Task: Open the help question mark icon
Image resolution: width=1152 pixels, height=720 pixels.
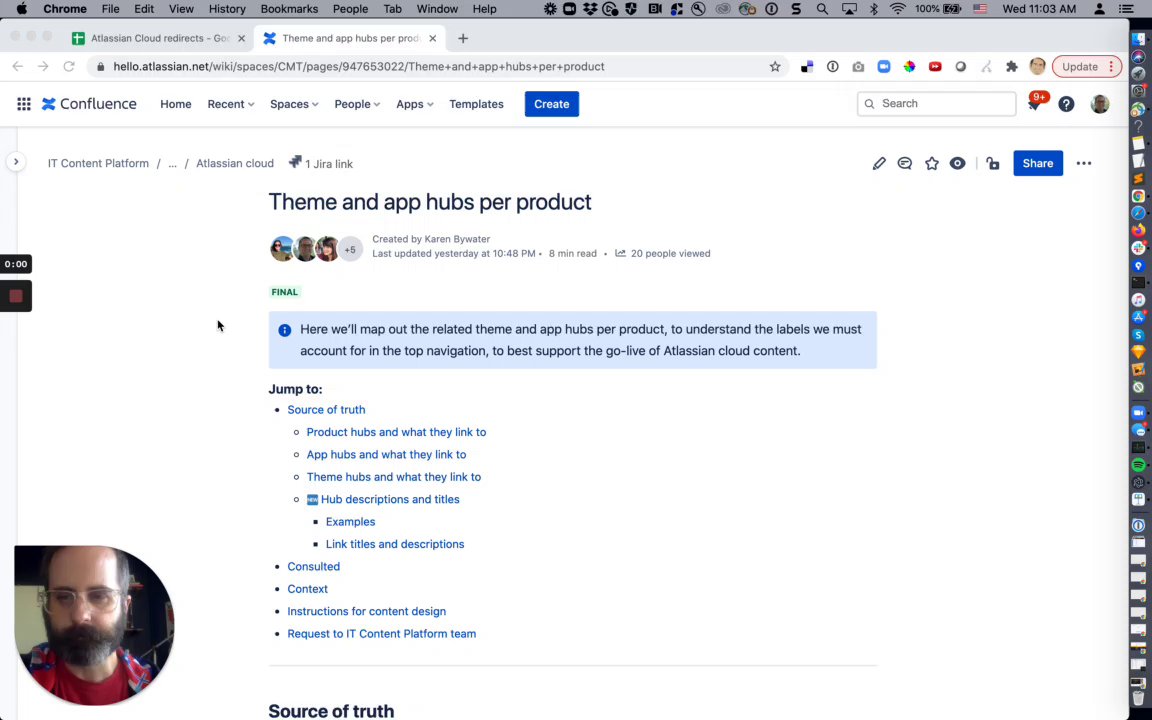Action: pyautogui.click(x=1066, y=104)
